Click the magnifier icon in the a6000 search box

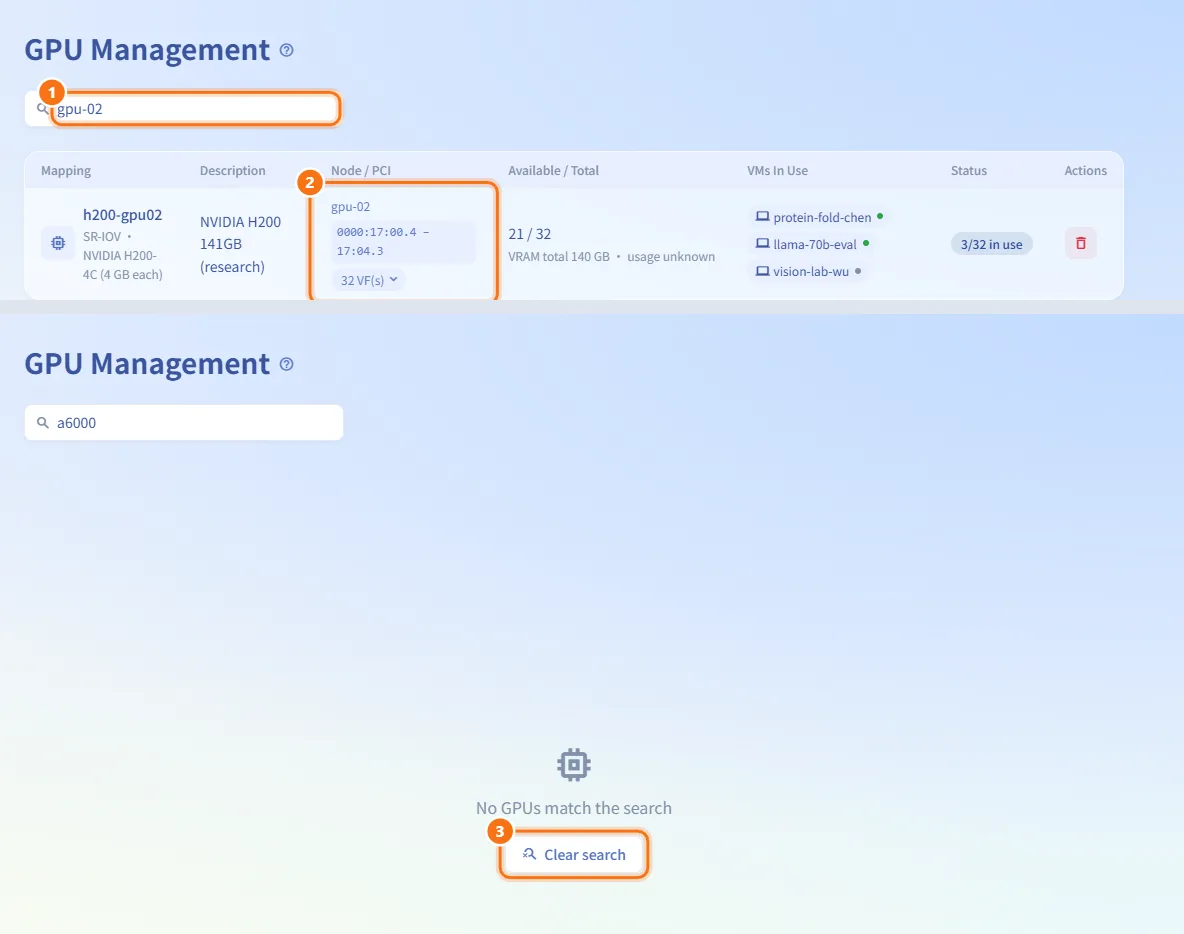pyautogui.click(x=43, y=423)
